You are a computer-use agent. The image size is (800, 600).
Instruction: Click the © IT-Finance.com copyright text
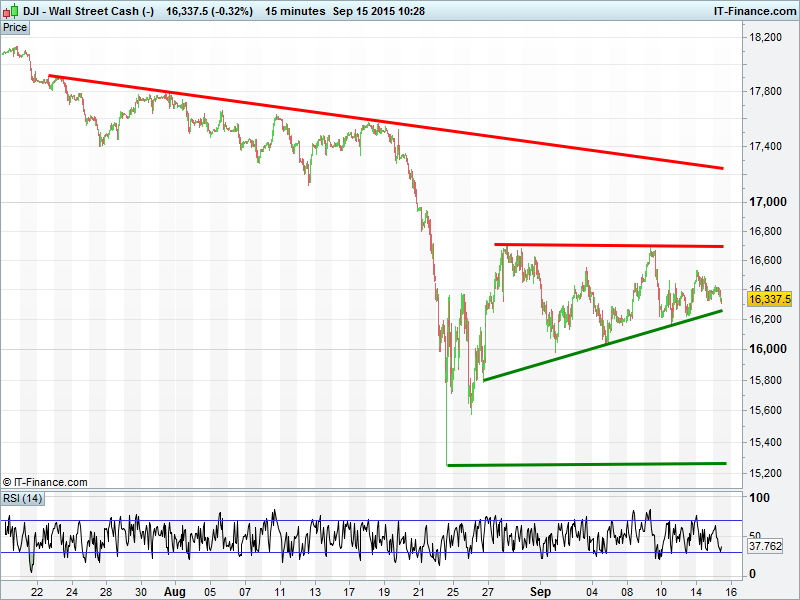45,482
